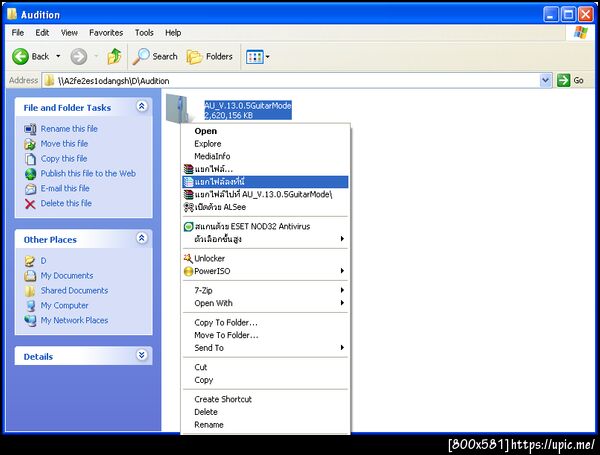Expand the Details panel
This screenshot has width=600, height=455.
tap(142, 355)
